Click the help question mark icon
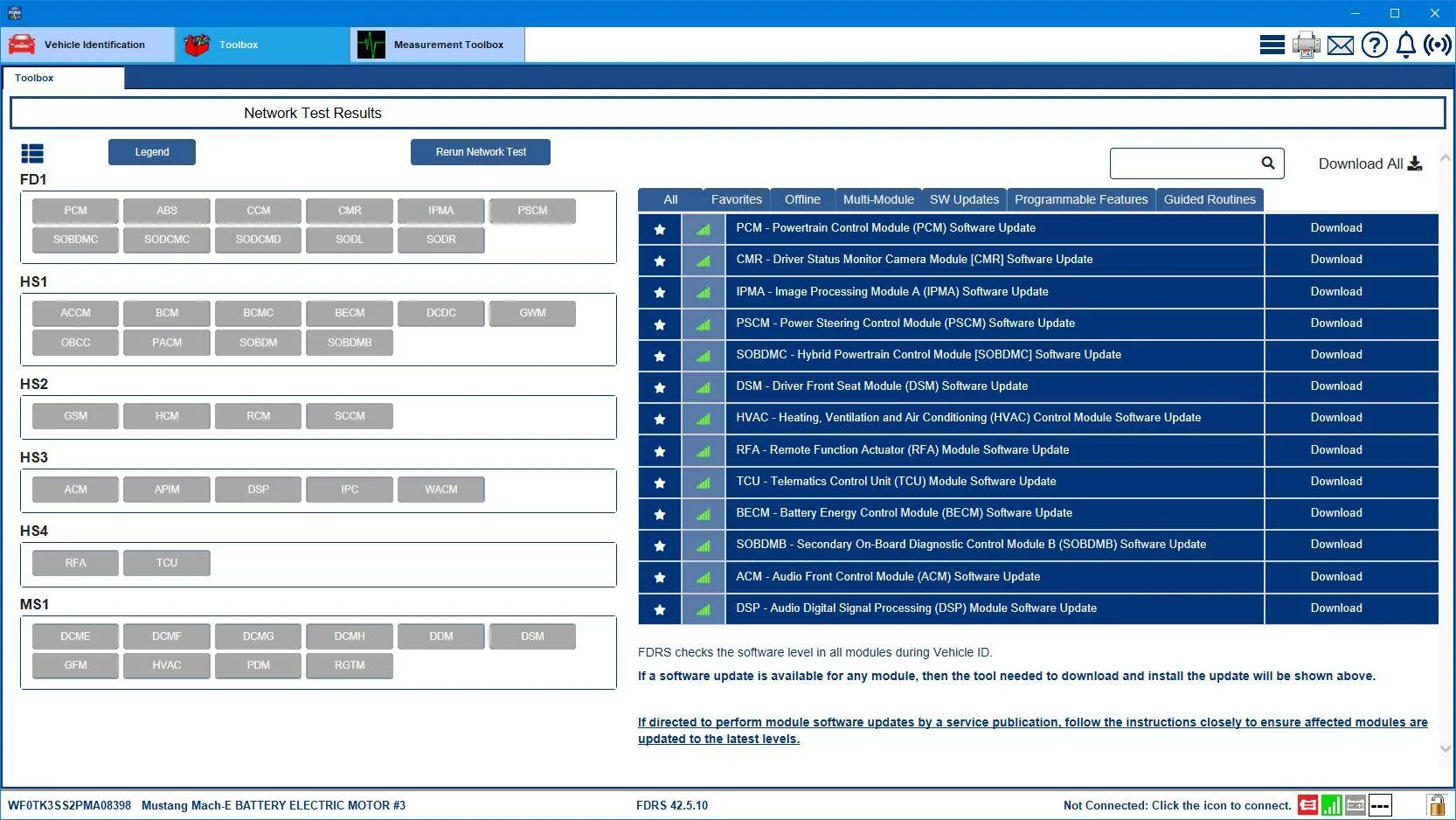Image resolution: width=1456 pixels, height=820 pixels. coord(1375,45)
